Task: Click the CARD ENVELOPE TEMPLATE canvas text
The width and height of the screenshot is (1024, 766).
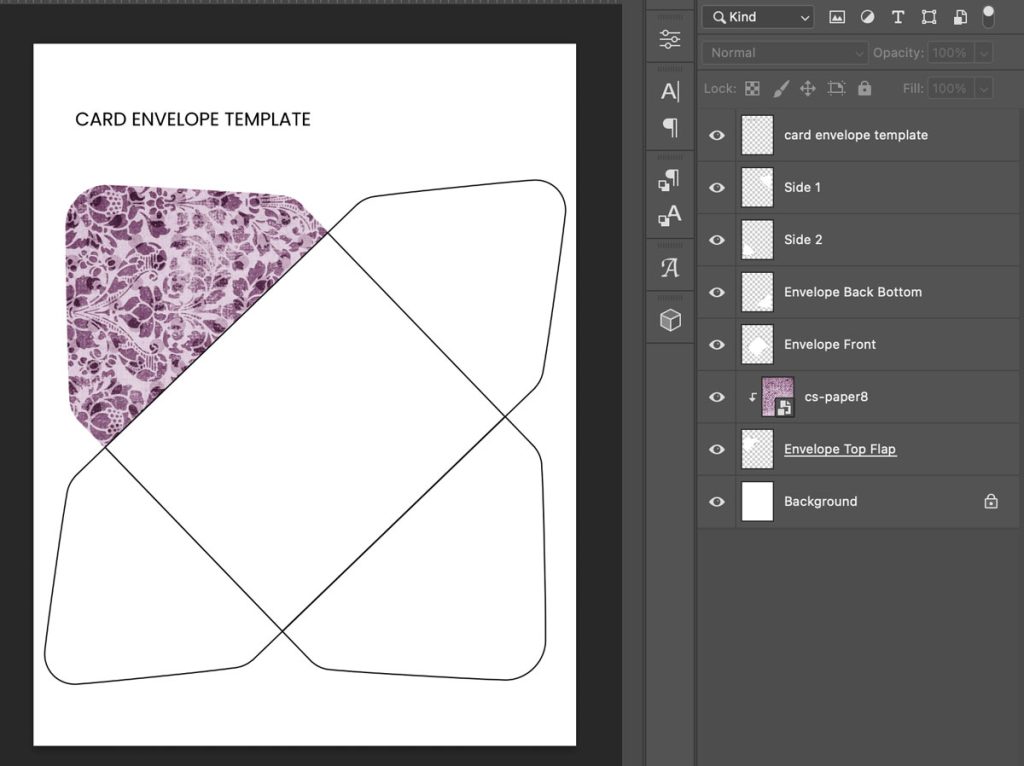Action: (x=193, y=120)
